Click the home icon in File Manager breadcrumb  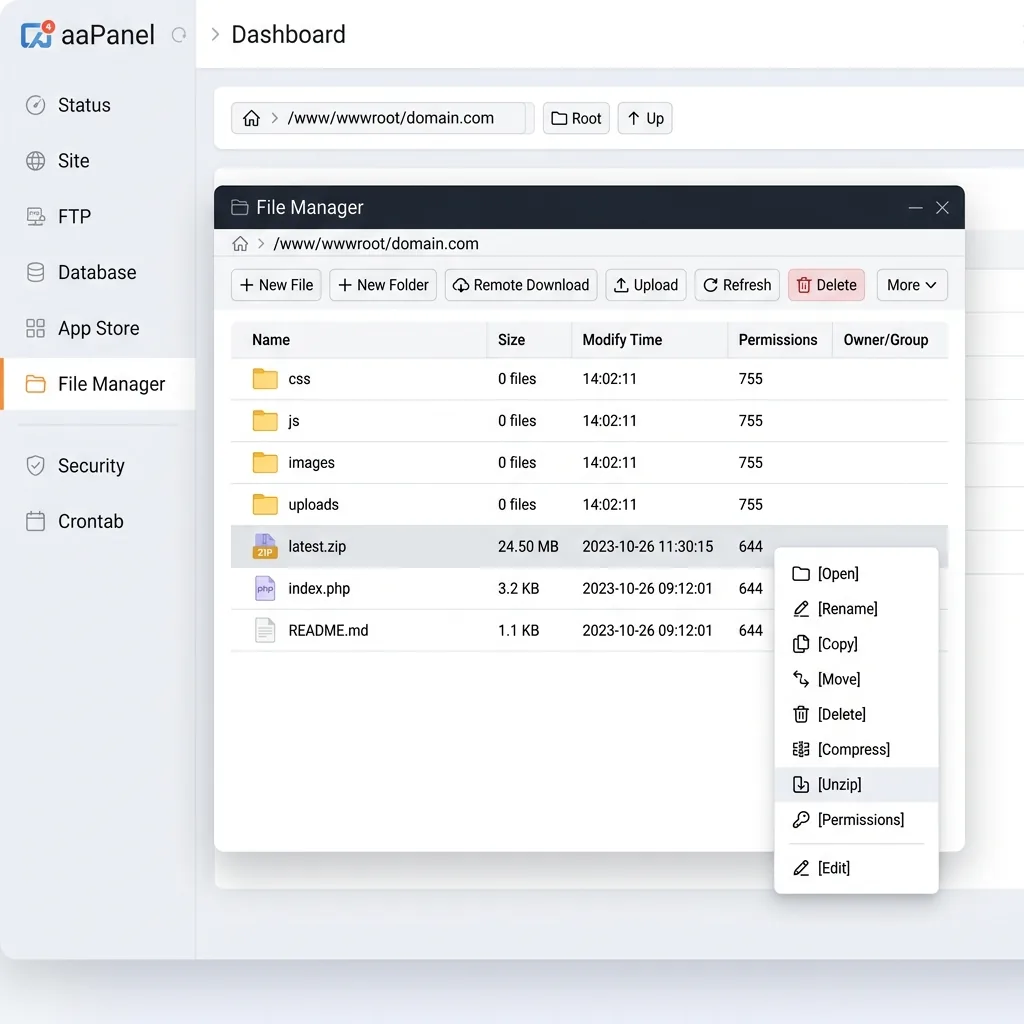pyautogui.click(x=240, y=244)
